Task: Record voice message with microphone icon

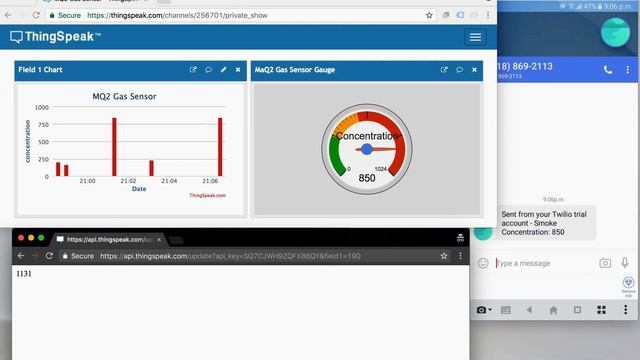Action: tap(625, 263)
